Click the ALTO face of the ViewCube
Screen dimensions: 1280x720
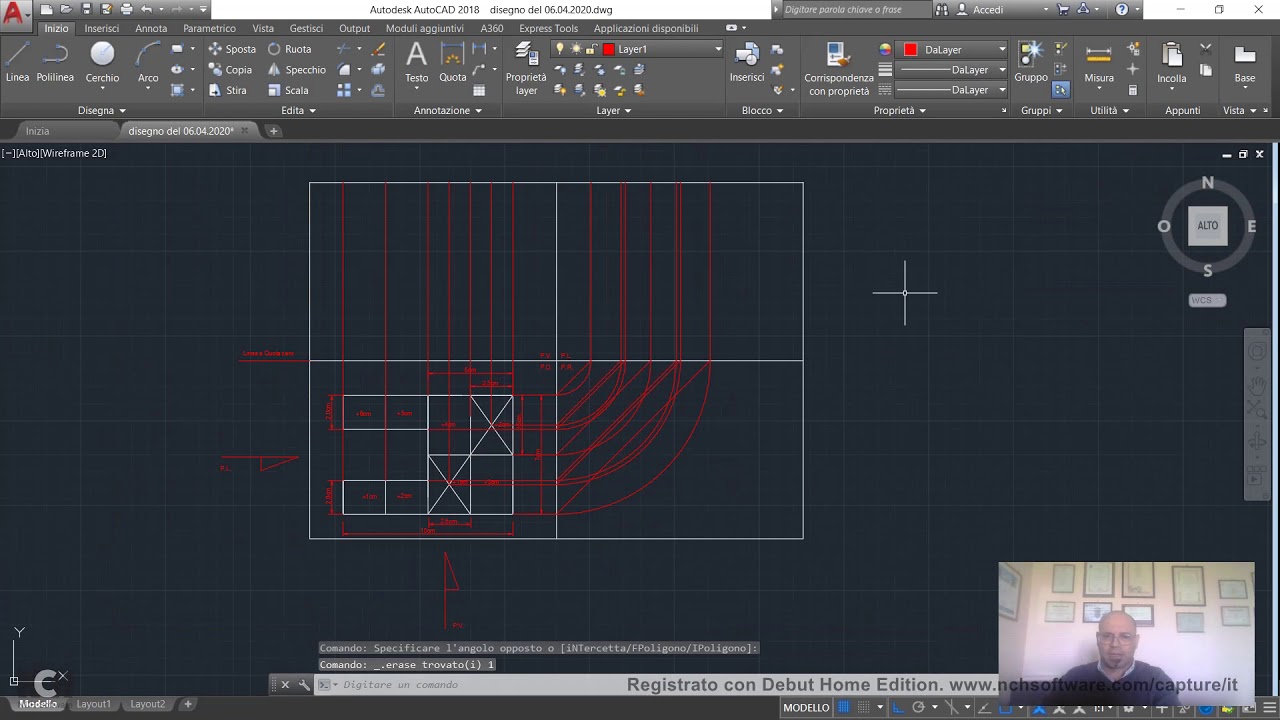click(x=1208, y=226)
